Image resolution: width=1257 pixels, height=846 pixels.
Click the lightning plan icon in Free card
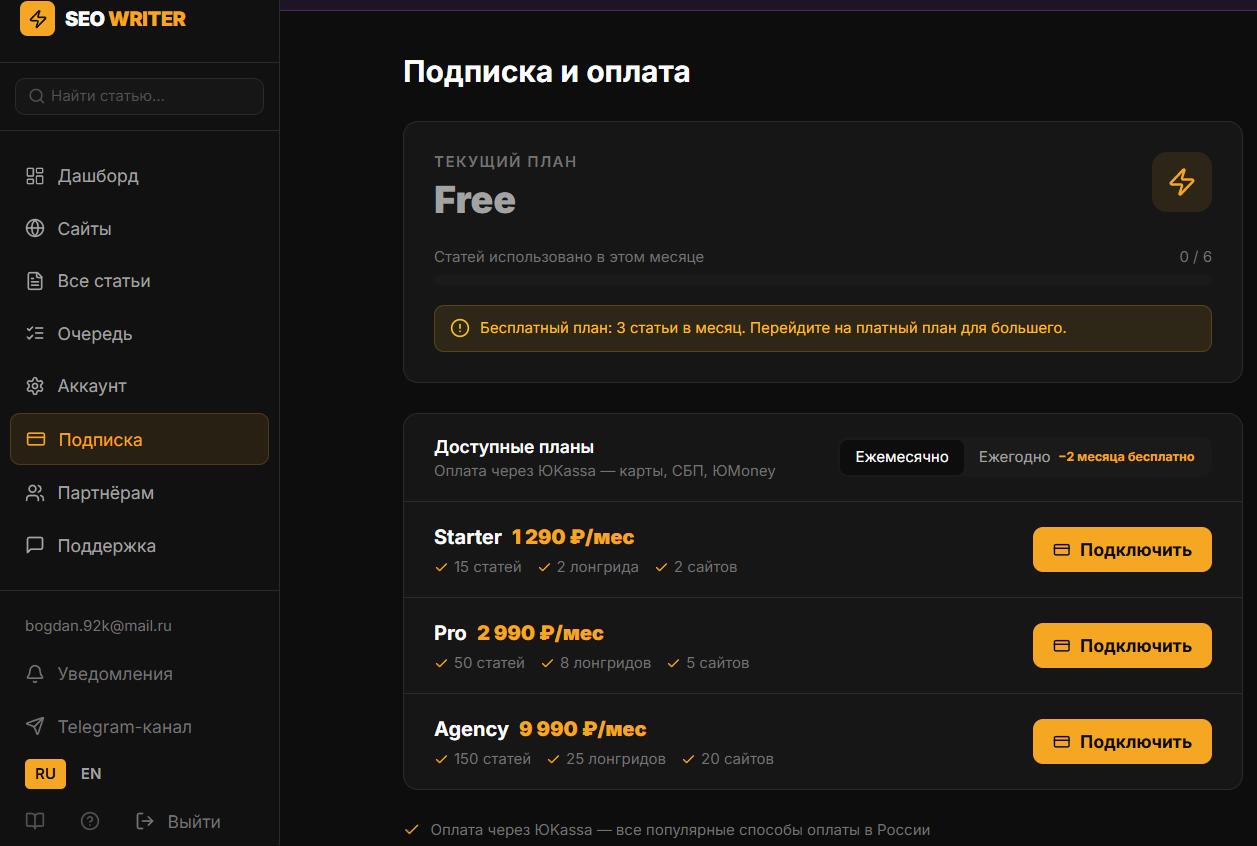pos(1181,182)
